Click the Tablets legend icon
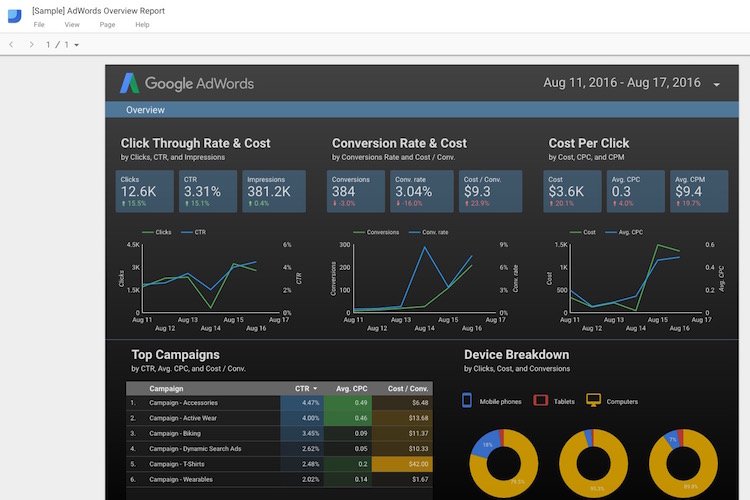The height and width of the screenshot is (500, 750). [x=540, y=400]
